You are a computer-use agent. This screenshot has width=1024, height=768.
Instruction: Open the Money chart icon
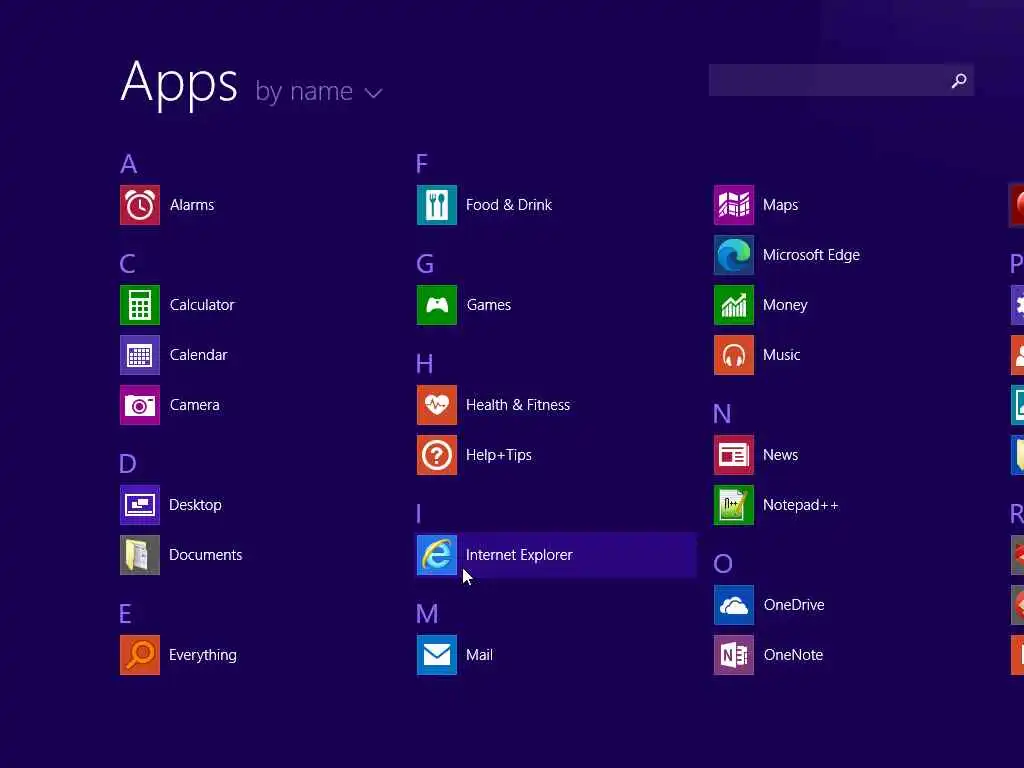point(734,305)
